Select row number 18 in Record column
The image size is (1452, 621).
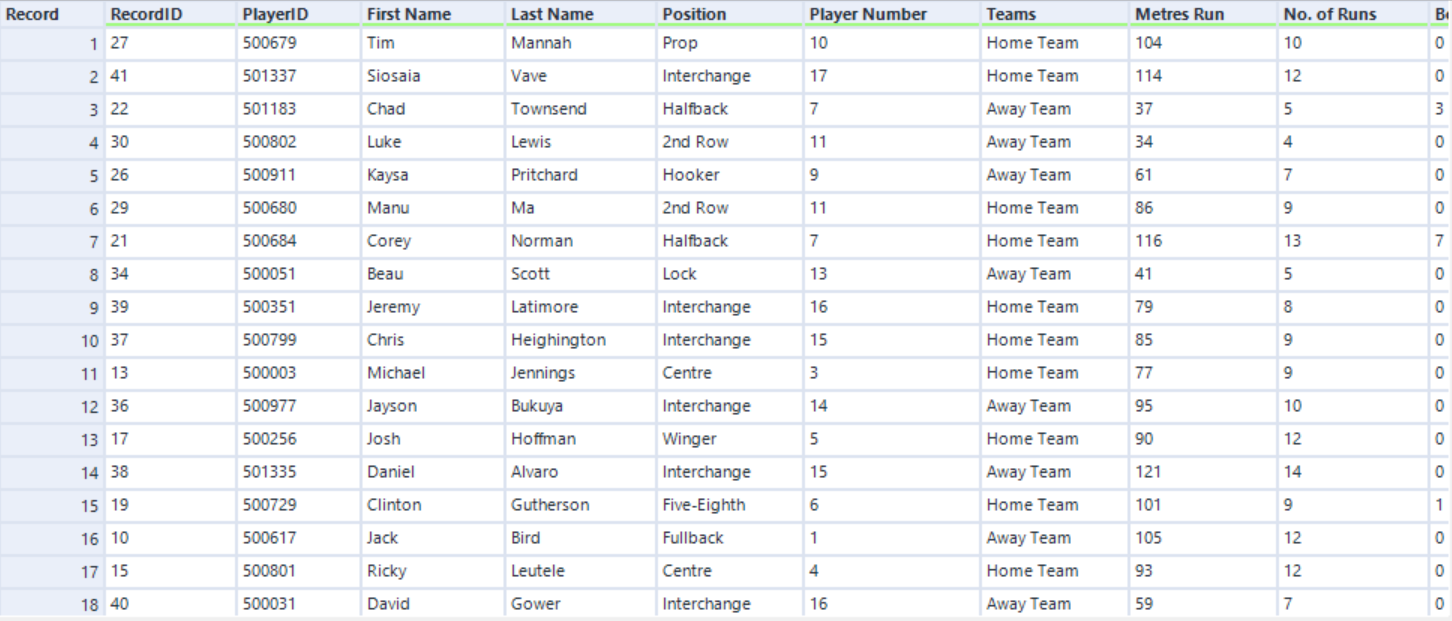90,604
